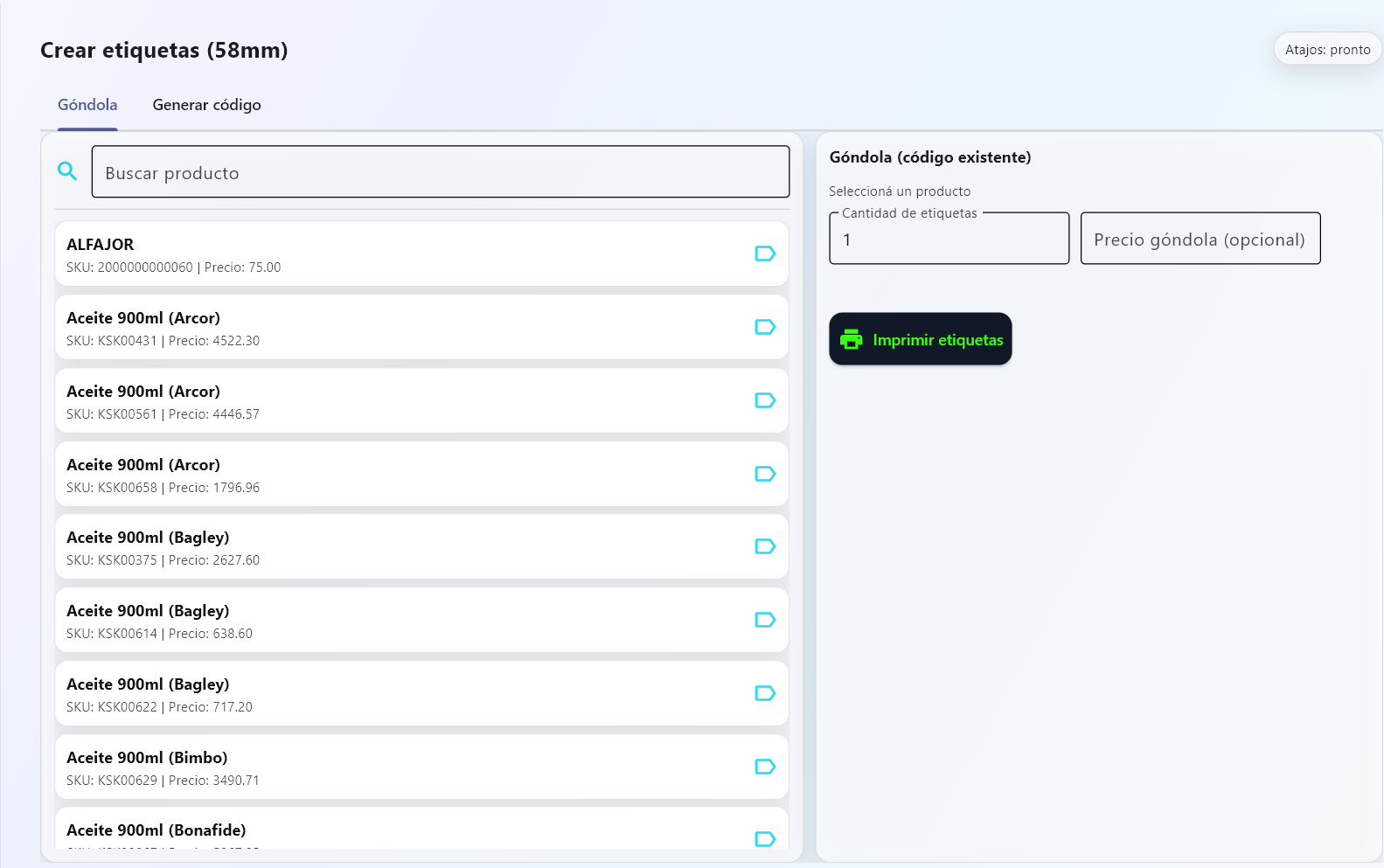Image resolution: width=1384 pixels, height=868 pixels.
Task: Switch to the Góndola tab
Action: click(87, 105)
